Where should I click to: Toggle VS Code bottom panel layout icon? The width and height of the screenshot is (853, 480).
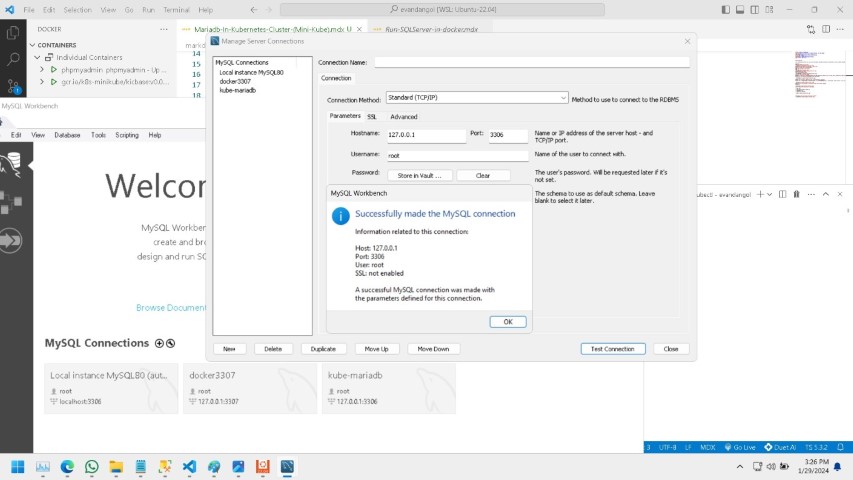740,10
